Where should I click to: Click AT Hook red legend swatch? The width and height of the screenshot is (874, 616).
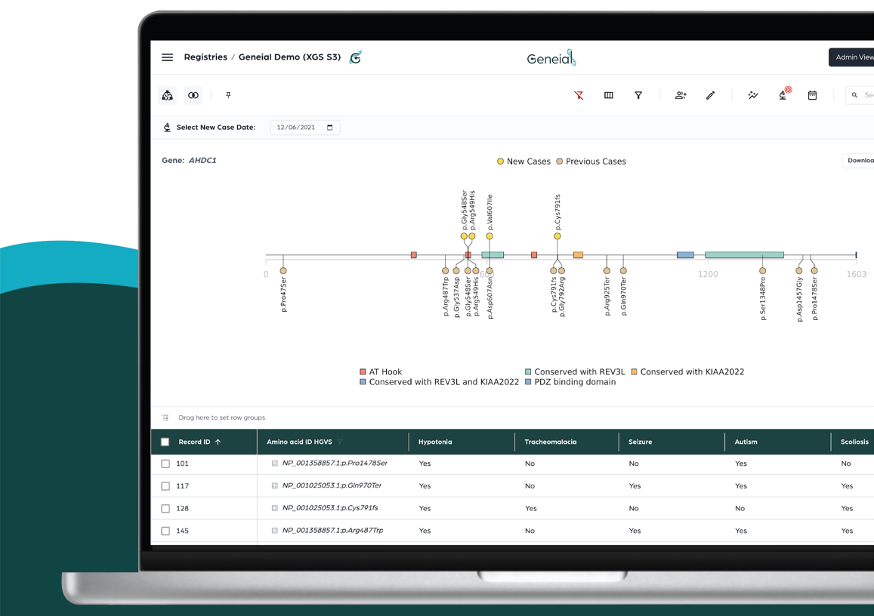tap(363, 372)
